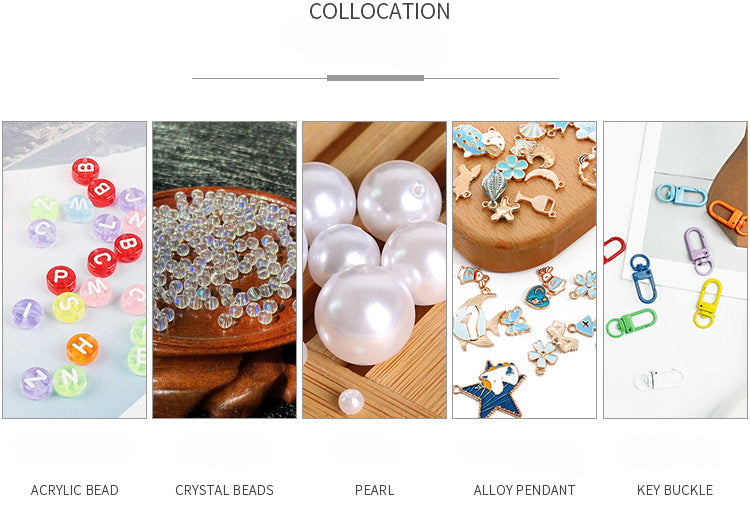Click the ACRYLIC BEAD label
This screenshot has height=528, width=750.
coord(75,490)
